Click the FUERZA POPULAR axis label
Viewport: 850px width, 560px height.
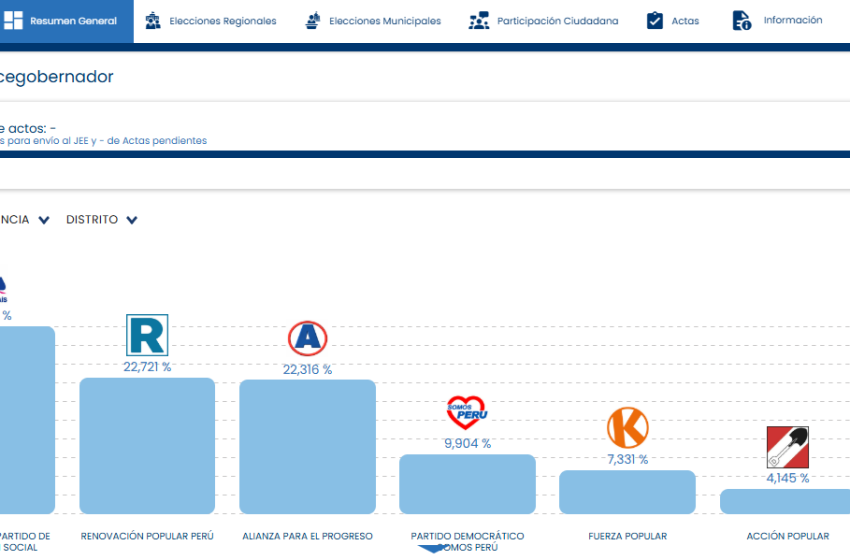pos(627,536)
